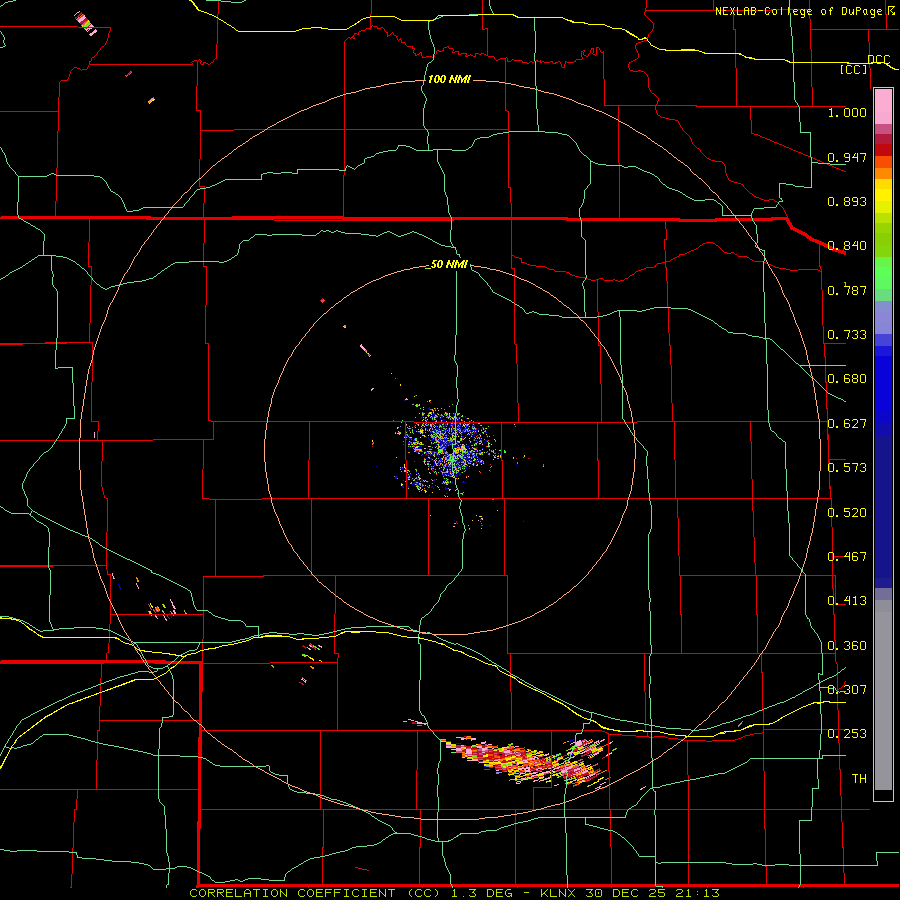Screen dimensions: 900x900
Task: Select the 0.893 legend value
Action: [847, 201]
